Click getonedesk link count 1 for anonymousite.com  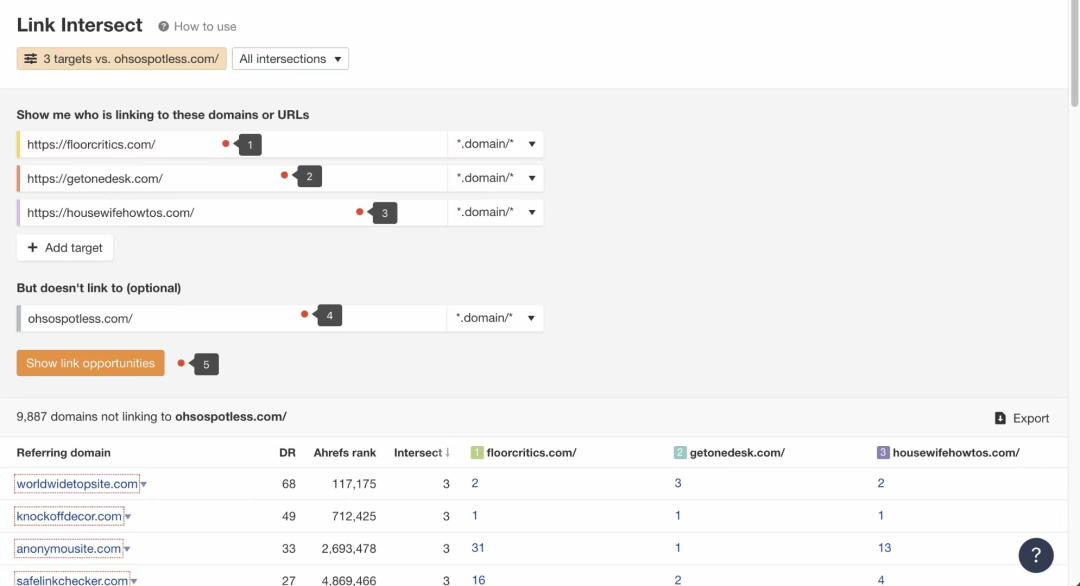(x=678, y=548)
